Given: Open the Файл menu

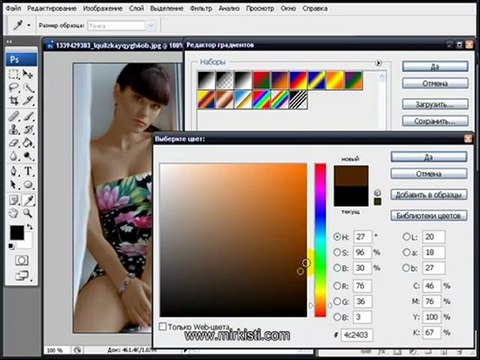Looking at the screenshot, I should click(x=13, y=8).
